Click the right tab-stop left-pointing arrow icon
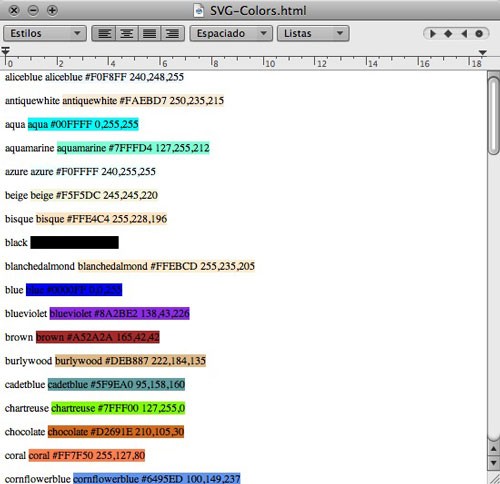Image resolution: width=500 pixels, height=484 pixels. 464,34
